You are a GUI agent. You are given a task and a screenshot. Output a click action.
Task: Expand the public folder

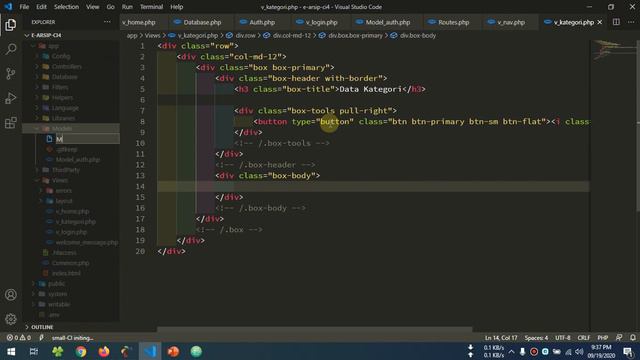pos(71,283)
